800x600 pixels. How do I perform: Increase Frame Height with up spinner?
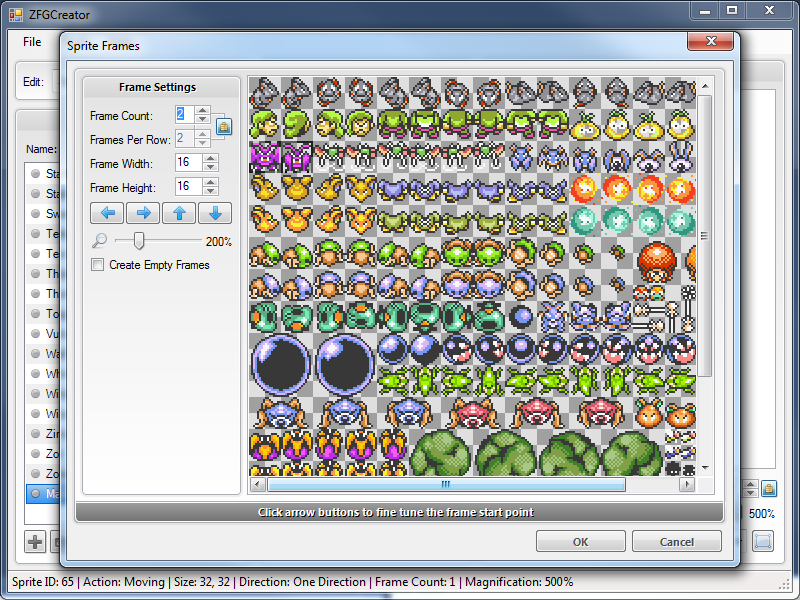(x=210, y=182)
